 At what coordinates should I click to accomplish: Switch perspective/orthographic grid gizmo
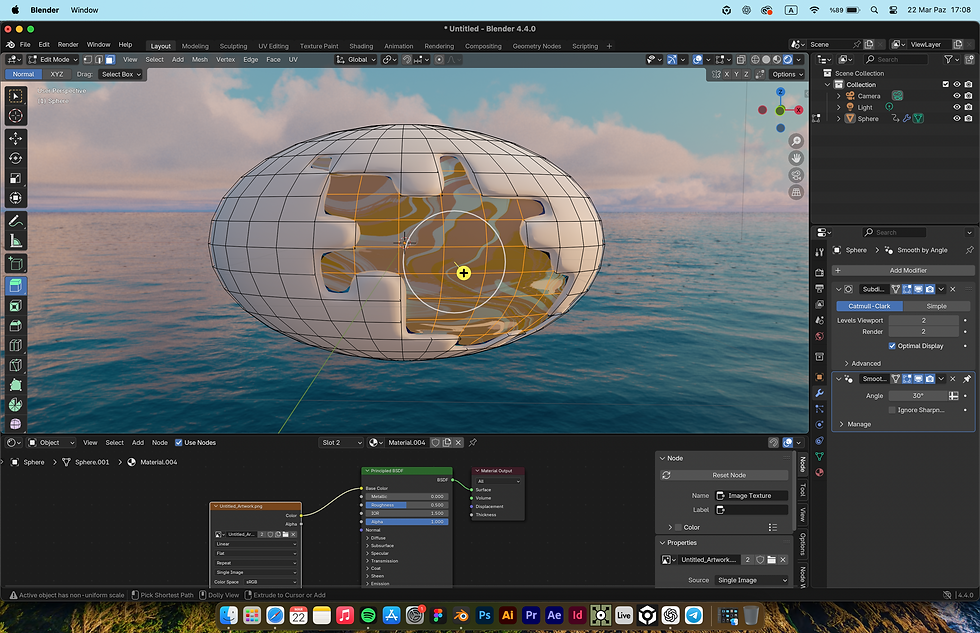(796, 192)
